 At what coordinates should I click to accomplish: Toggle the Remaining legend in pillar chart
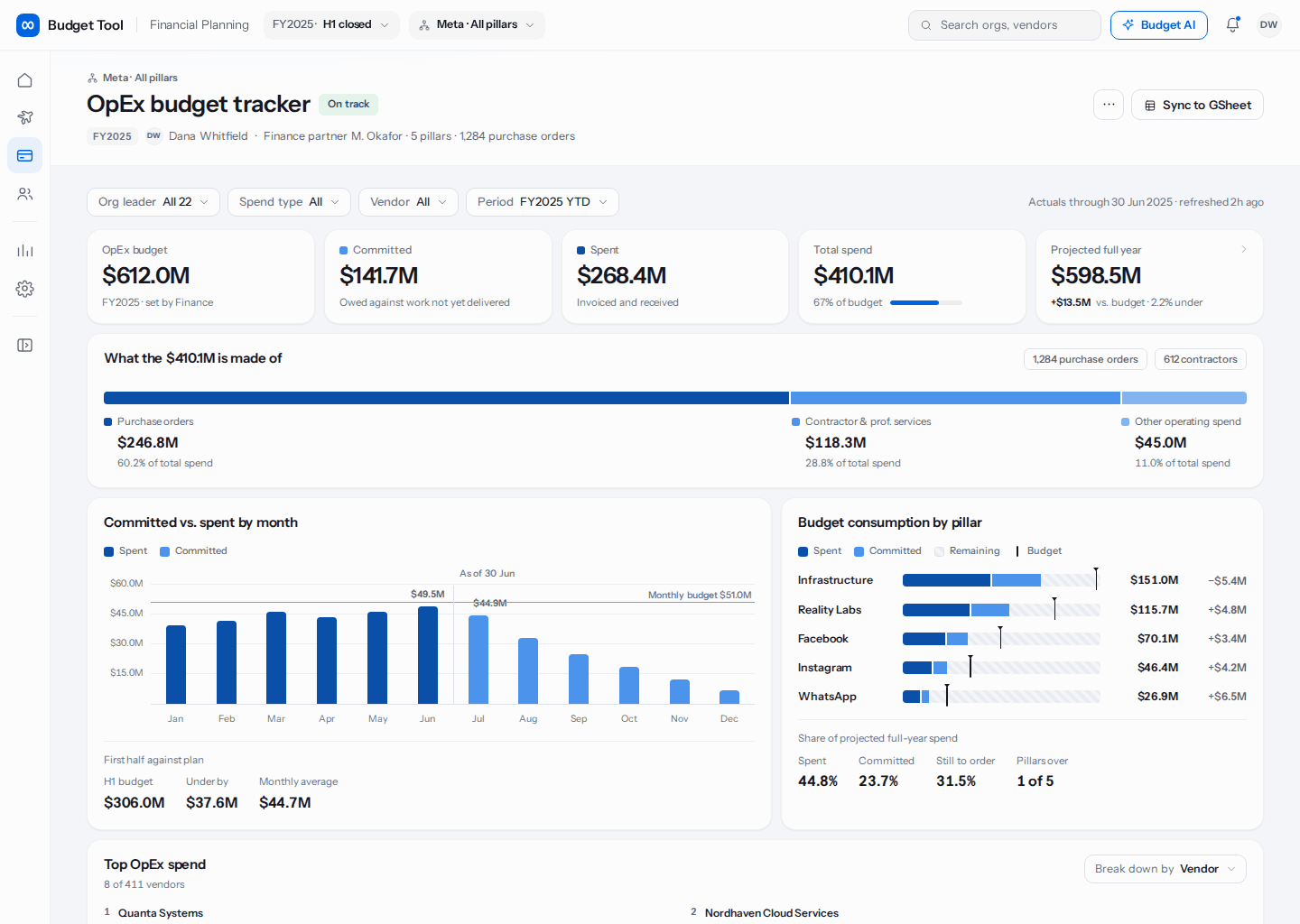tap(967, 551)
